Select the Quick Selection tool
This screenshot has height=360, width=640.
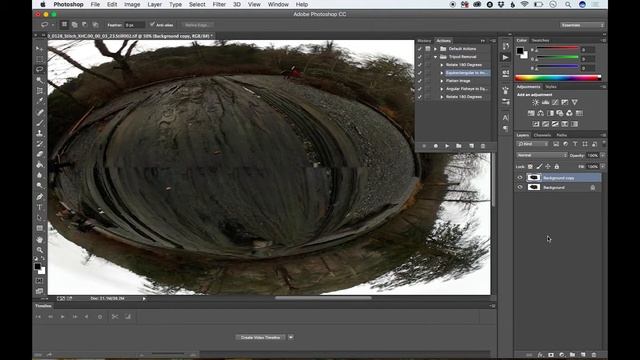point(40,80)
